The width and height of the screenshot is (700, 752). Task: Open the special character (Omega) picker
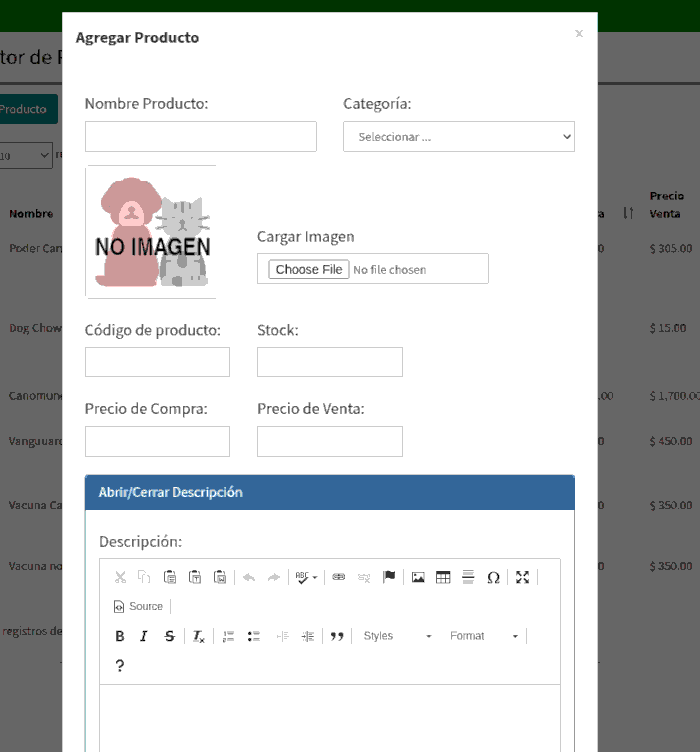(493, 577)
